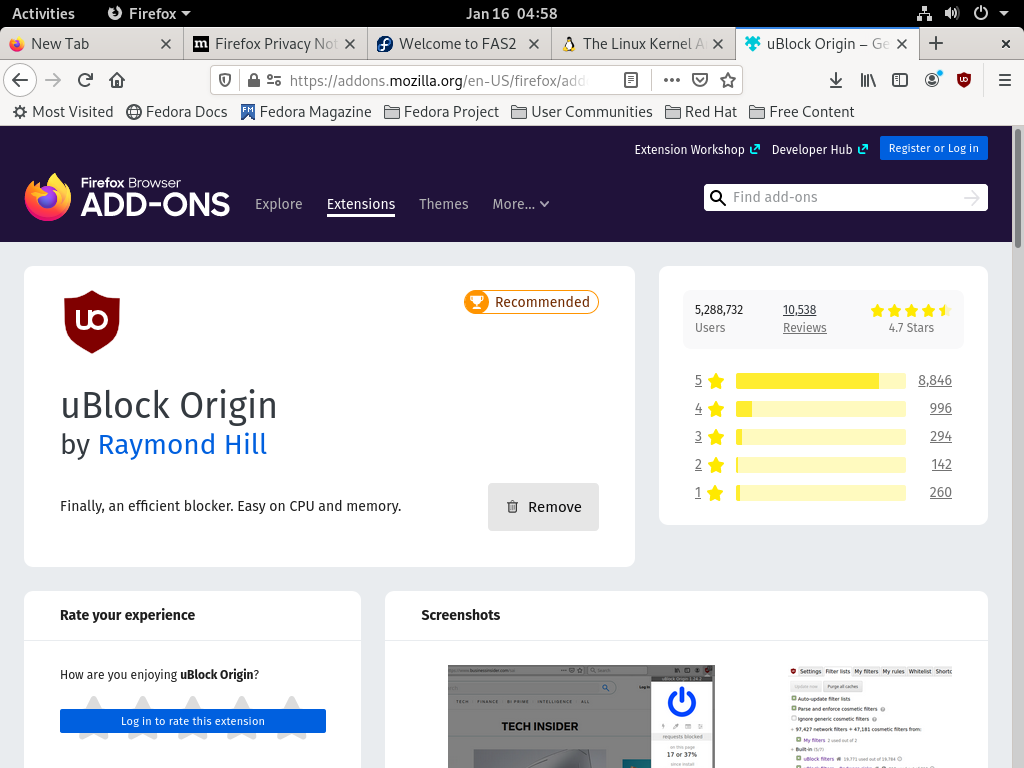Go back to the previous page
The width and height of the screenshot is (1024, 768).
[x=20, y=80]
